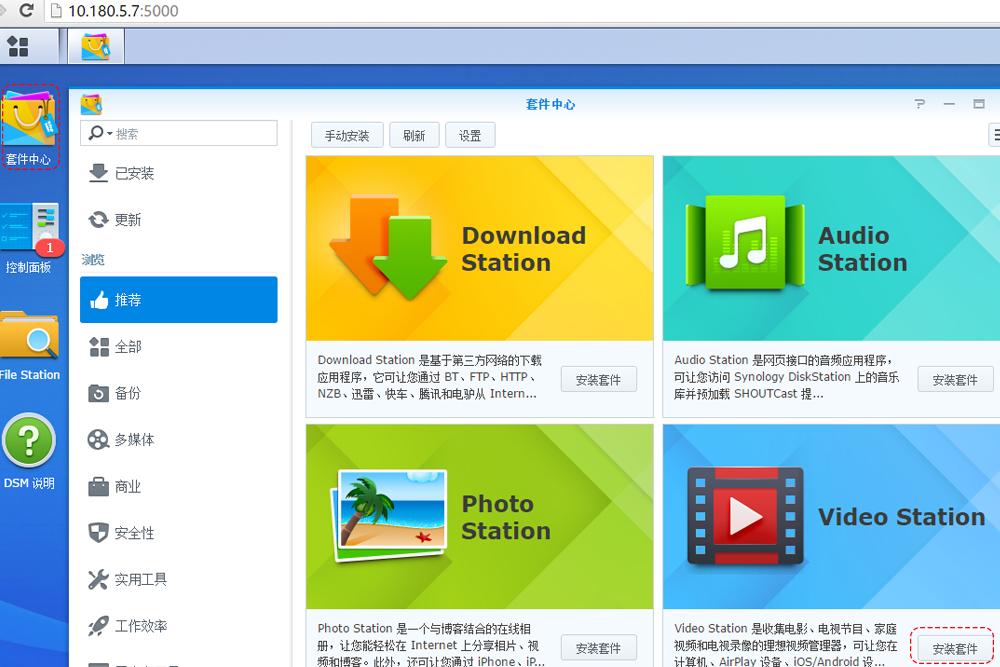The height and width of the screenshot is (667, 1000).
Task: Click Package Center icon in taskbar
Action: coord(95,46)
